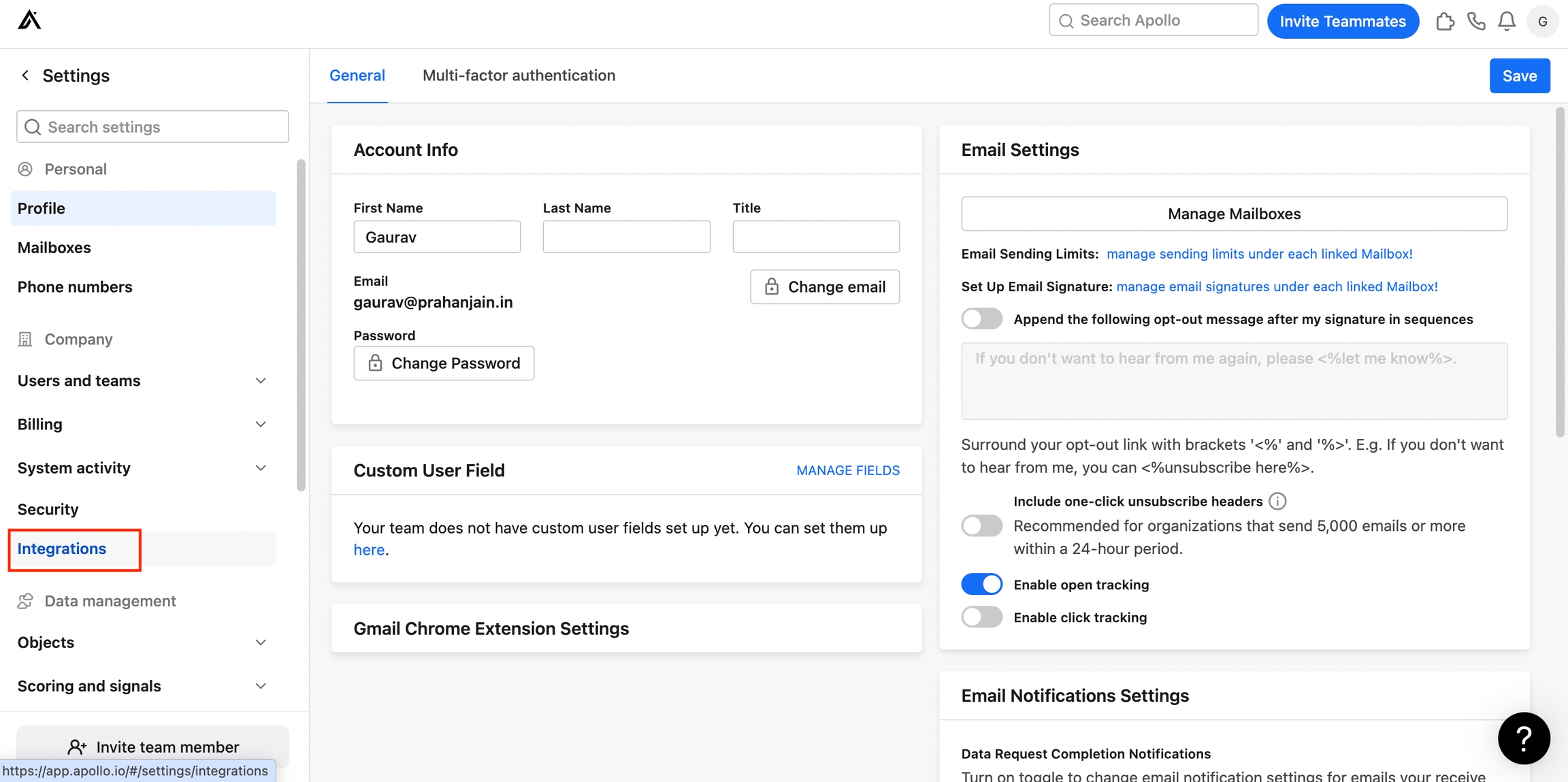Expand the Billing section
The width and height of the screenshot is (1568, 782).
(261, 424)
